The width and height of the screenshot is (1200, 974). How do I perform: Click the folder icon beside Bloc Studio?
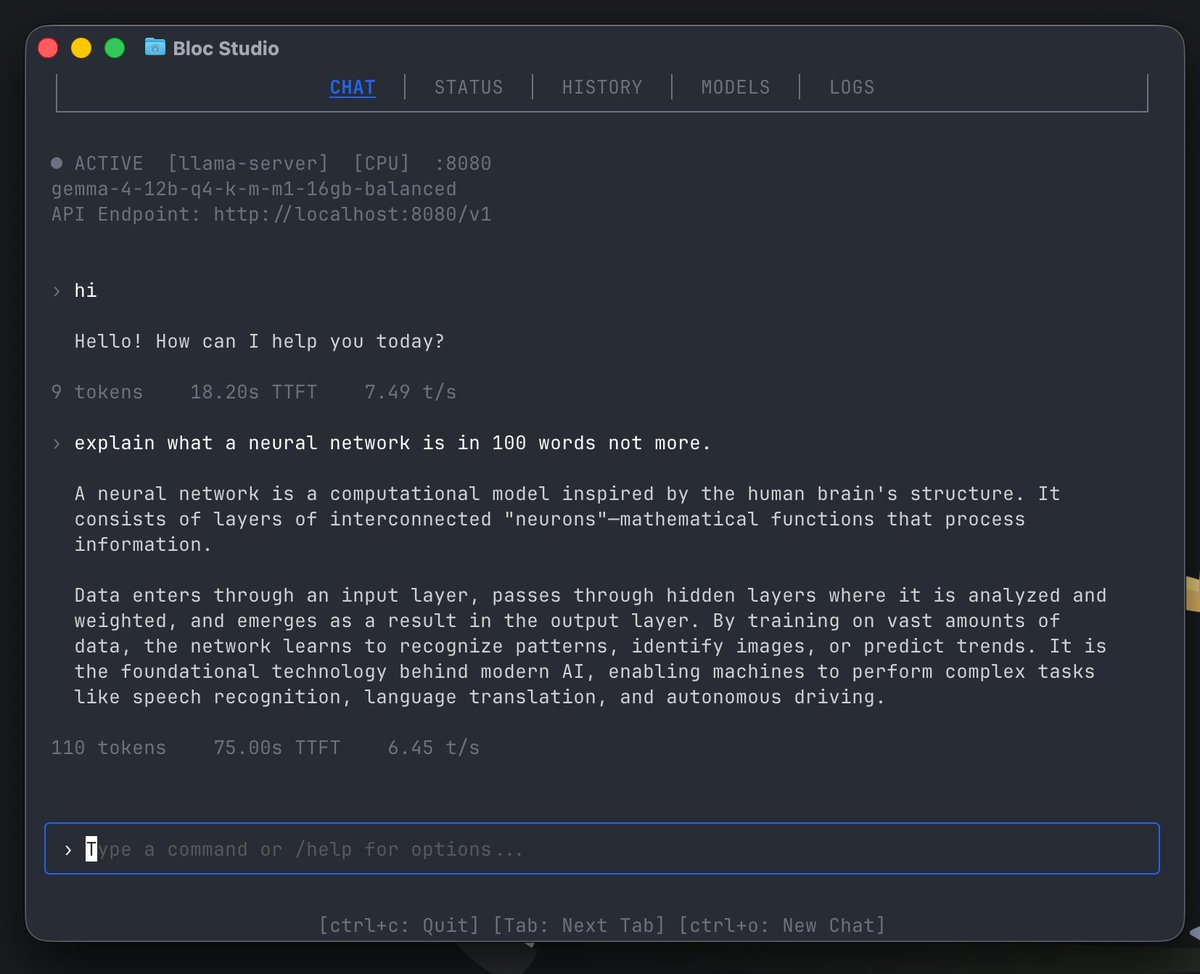coord(155,47)
